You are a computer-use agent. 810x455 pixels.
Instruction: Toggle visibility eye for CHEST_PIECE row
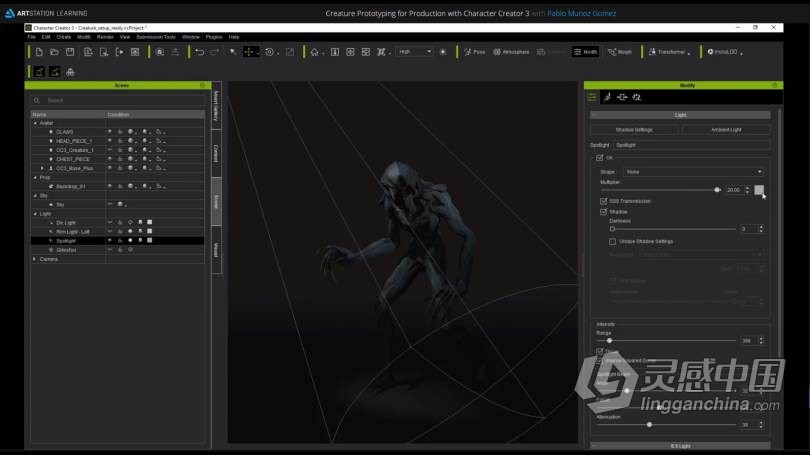110,159
